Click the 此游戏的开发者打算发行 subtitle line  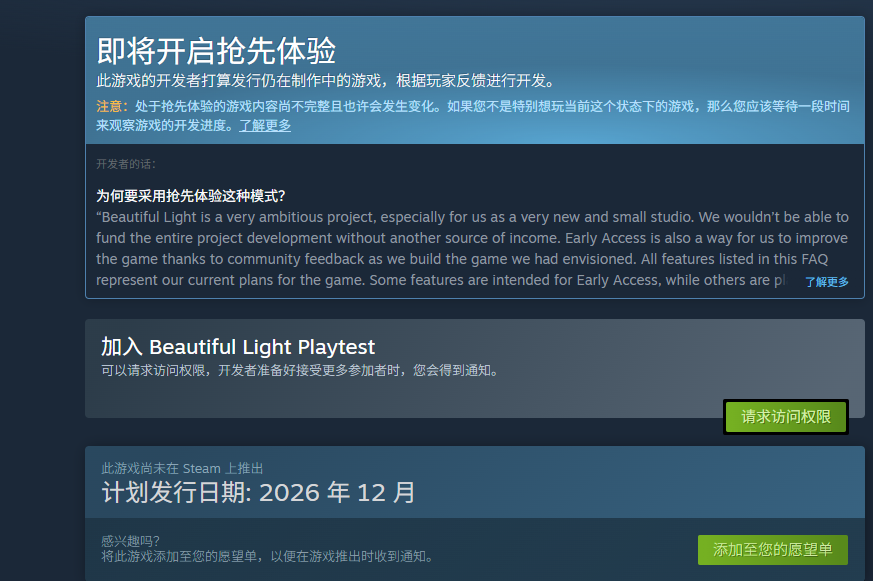click(325, 81)
